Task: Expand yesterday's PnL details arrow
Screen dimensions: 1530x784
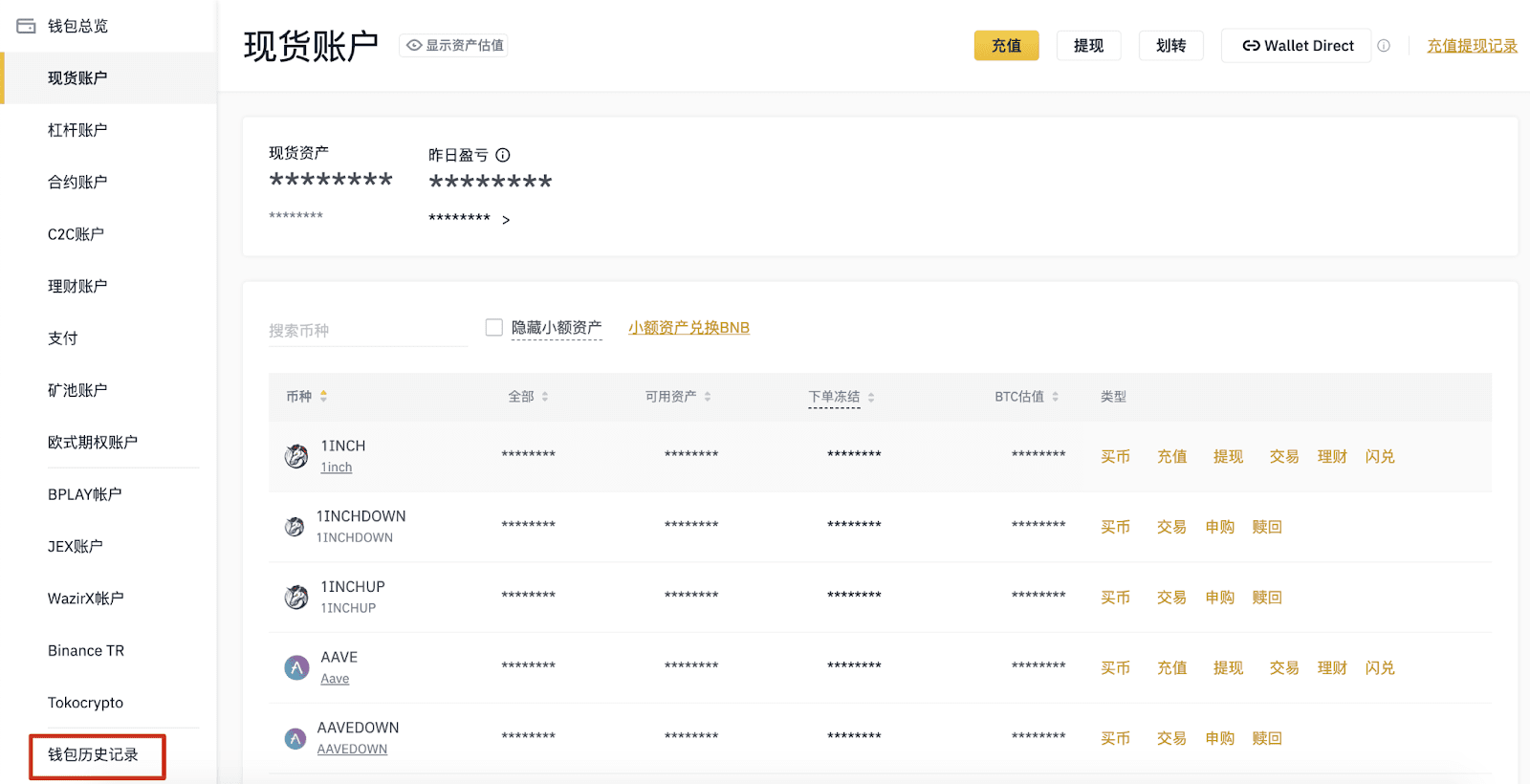Action: tap(506, 220)
